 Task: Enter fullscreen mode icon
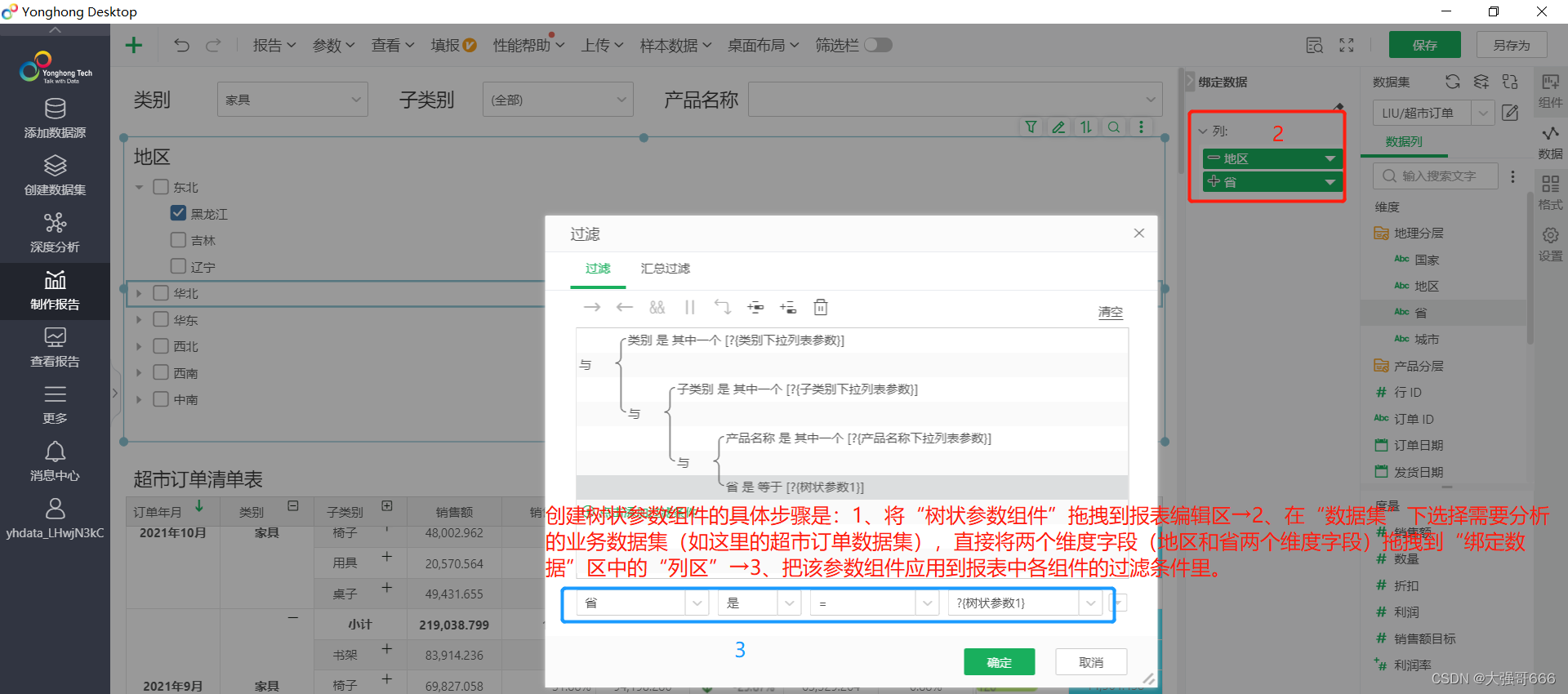point(1347,45)
